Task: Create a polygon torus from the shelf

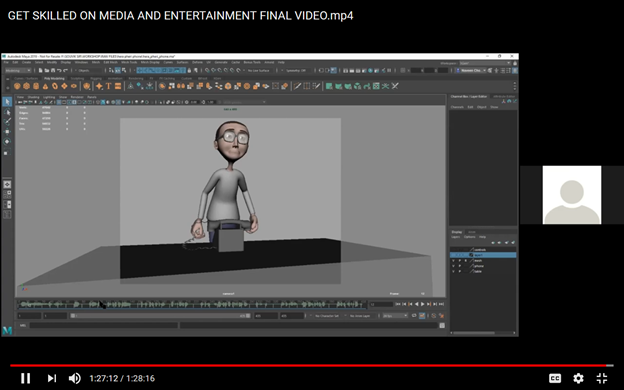Action: pyautogui.click(x=55, y=86)
